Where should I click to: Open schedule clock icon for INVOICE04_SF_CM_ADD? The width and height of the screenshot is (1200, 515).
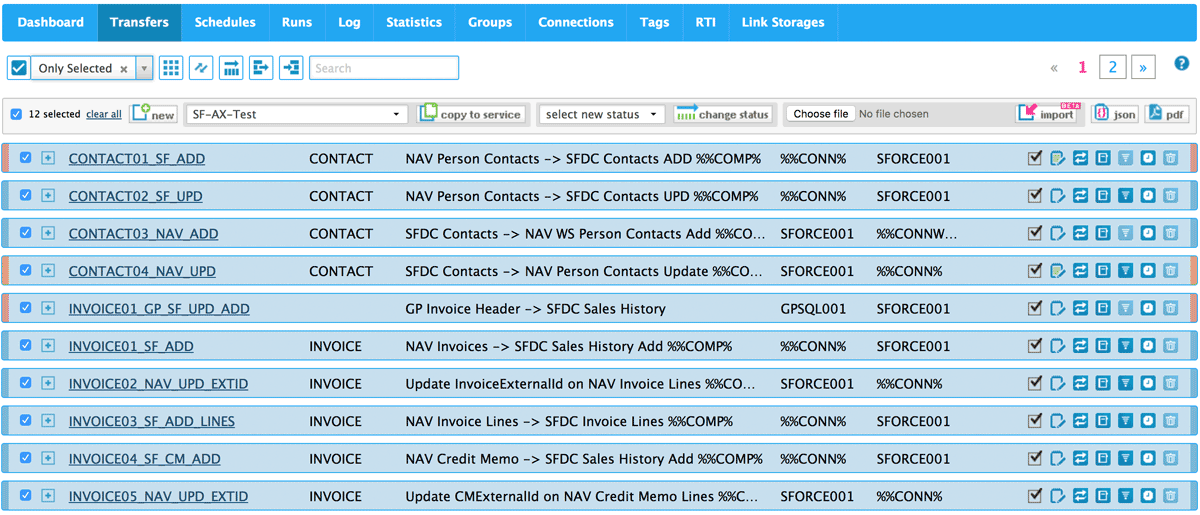pyautogui.click(x=1148, y=458)
